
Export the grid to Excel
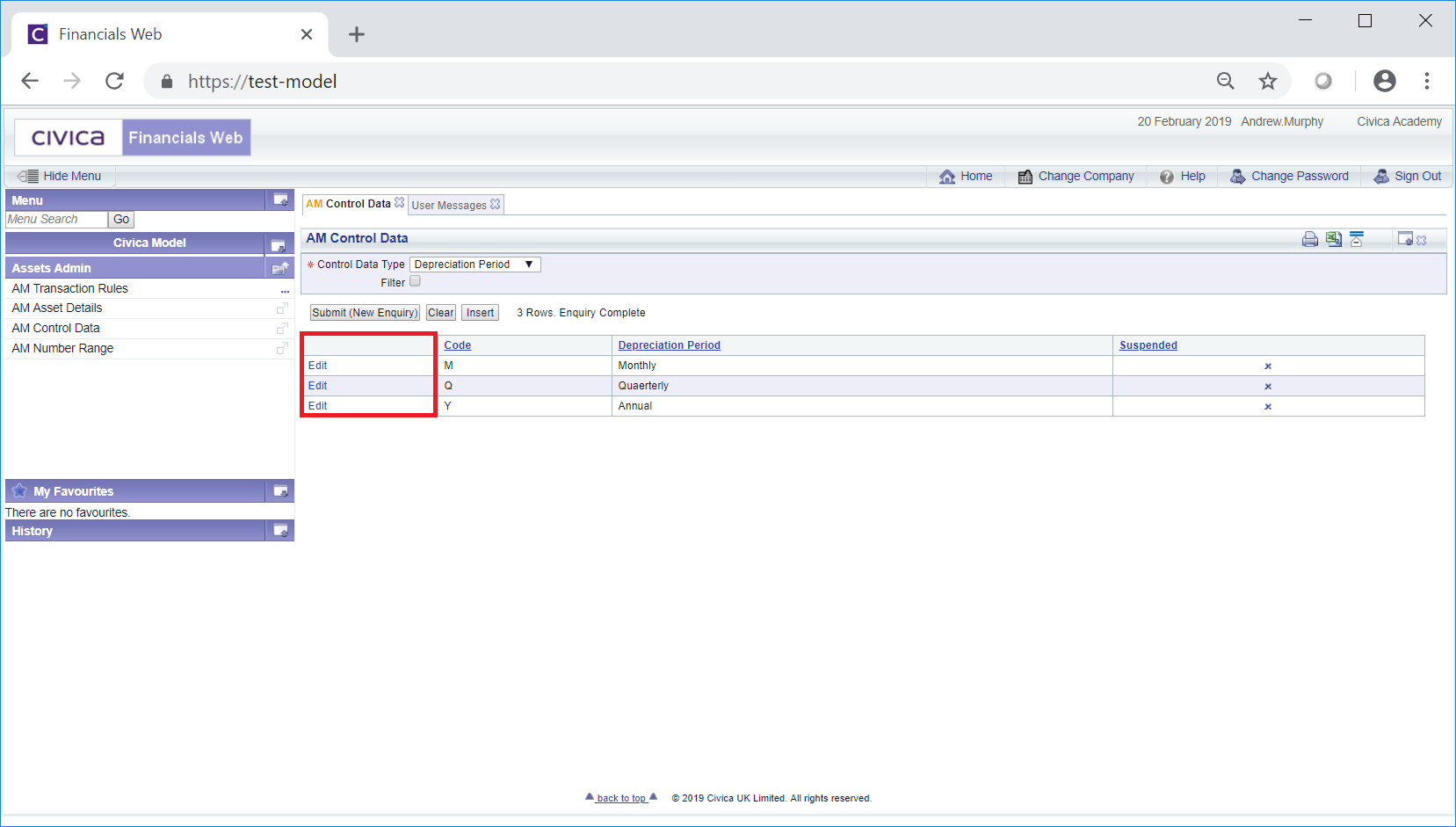pyautogui.click(x=1334, y=239)
